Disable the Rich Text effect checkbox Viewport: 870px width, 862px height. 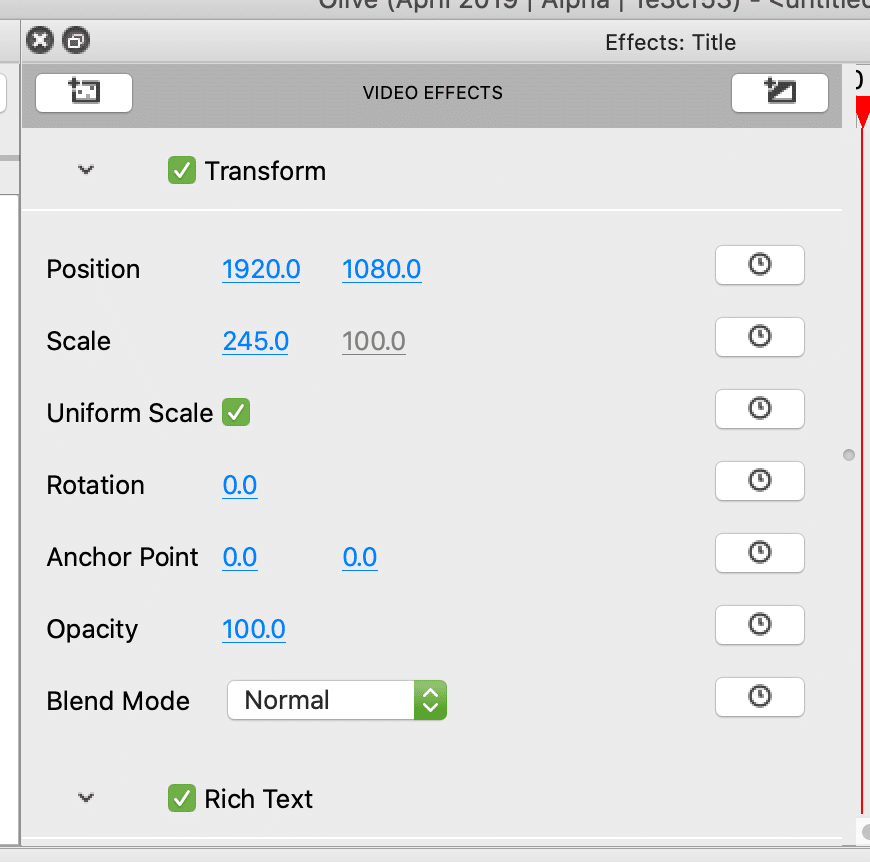pyautogui.click(x=181, y=799)
